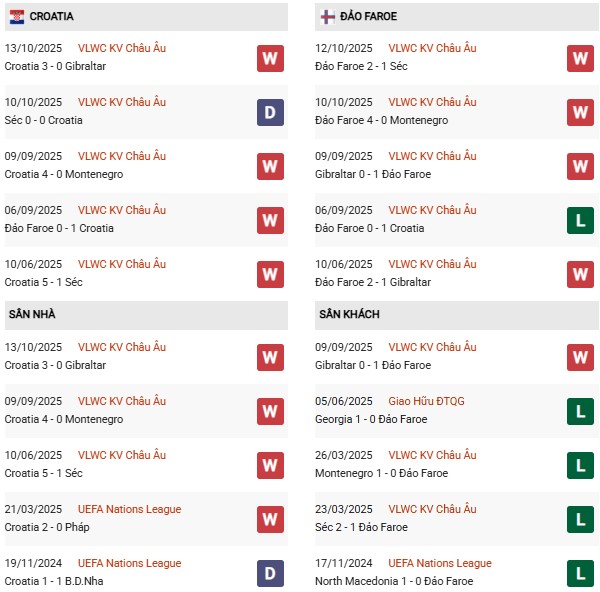Click L badge for Georgia 1-0 Đảo Faroe

click(580, 411)
